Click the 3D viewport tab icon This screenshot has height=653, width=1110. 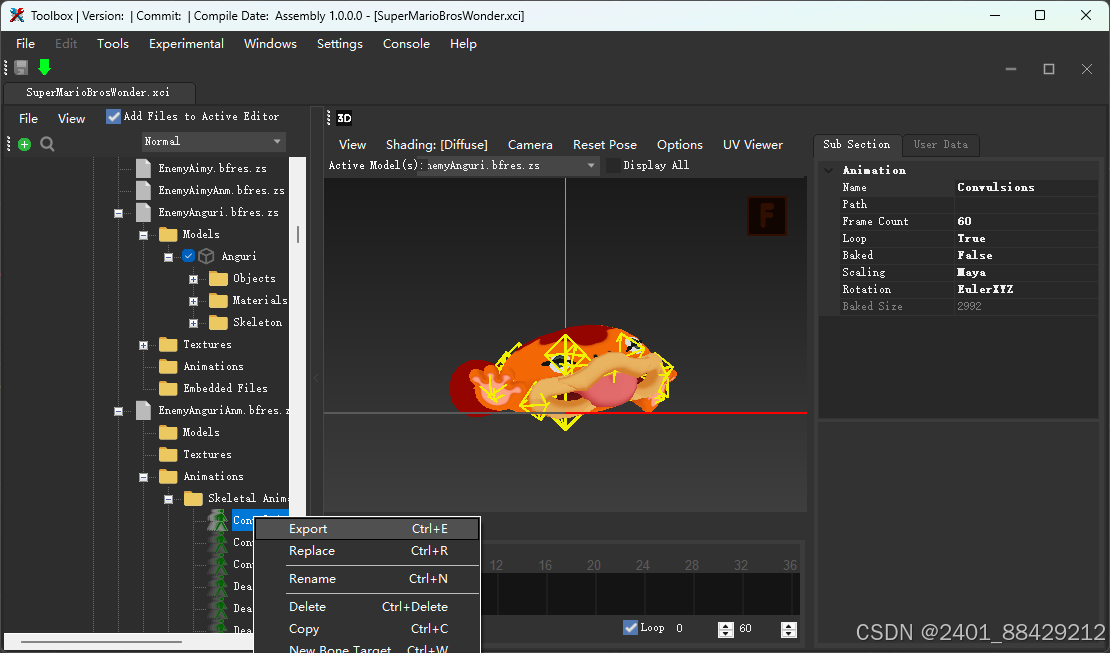[x=344, y=118]
